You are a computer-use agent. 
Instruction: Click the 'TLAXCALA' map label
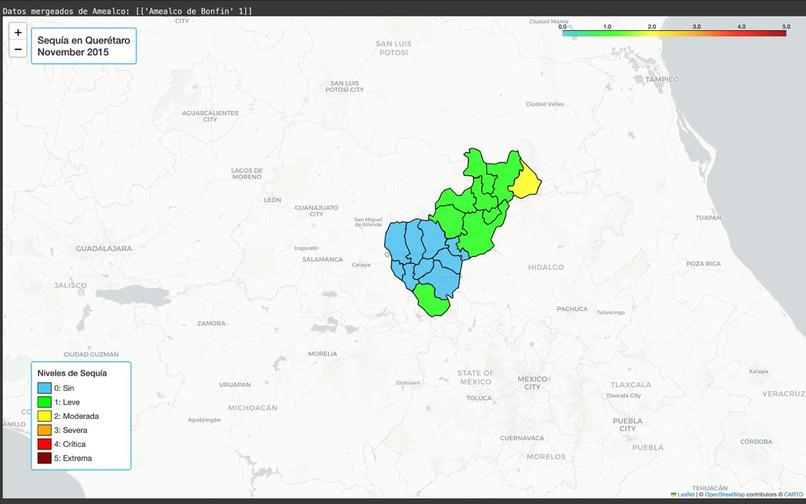tap(631, 385)
